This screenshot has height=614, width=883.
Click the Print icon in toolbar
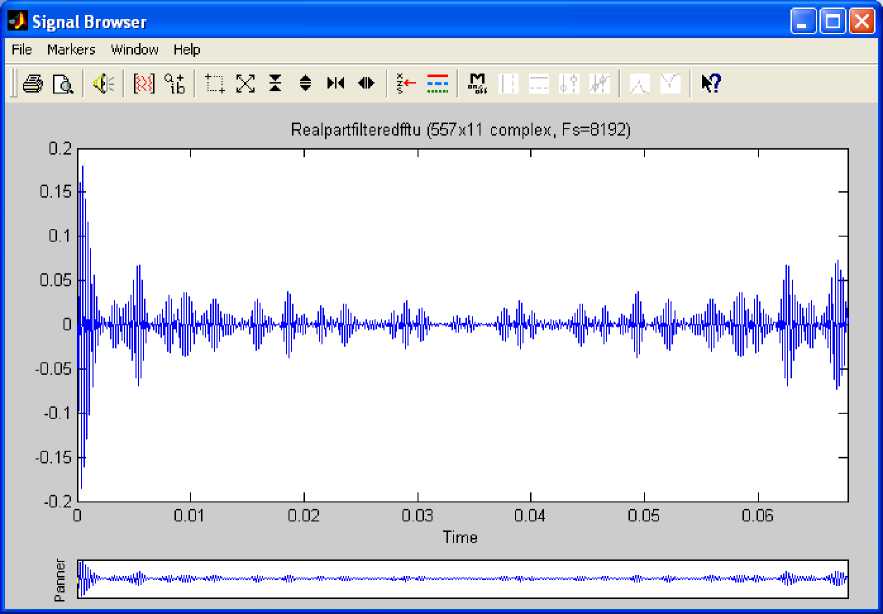(x=32, y=84)
